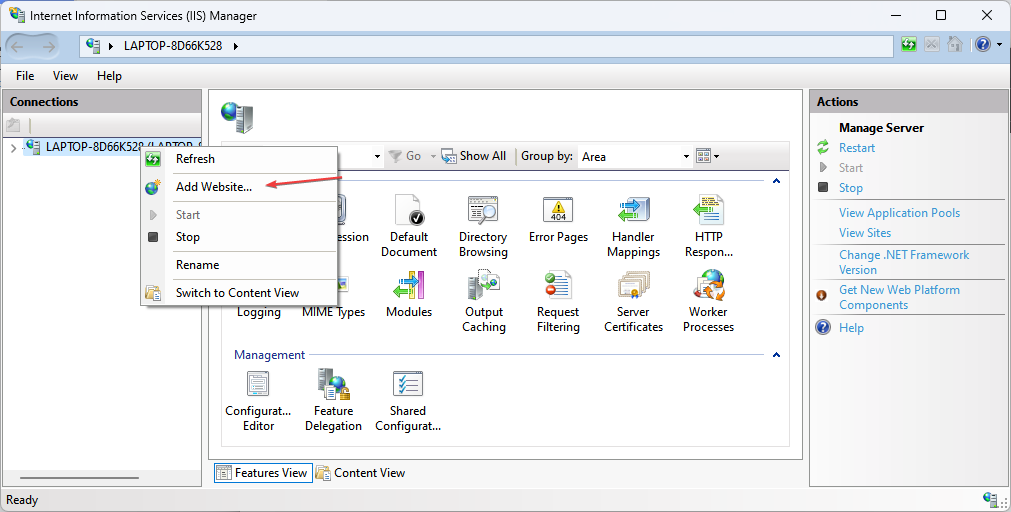This screenshot has width=1011, height=512.
Task: Collapse the Management group chevron
Action: point(776,355)
